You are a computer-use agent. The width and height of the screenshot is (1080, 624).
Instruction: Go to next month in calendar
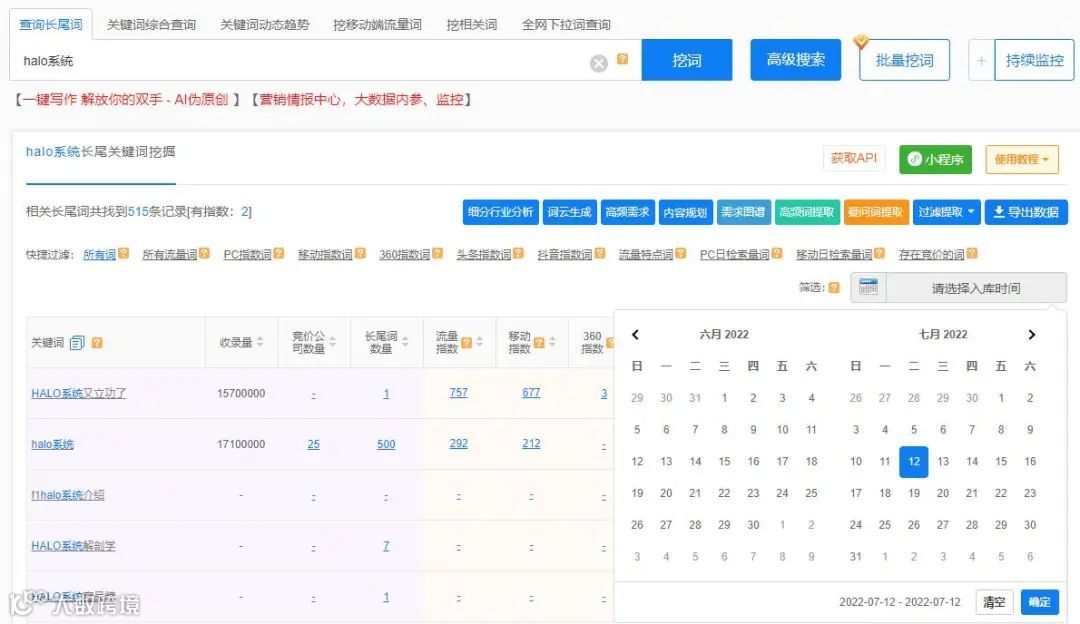point(1031,335)
